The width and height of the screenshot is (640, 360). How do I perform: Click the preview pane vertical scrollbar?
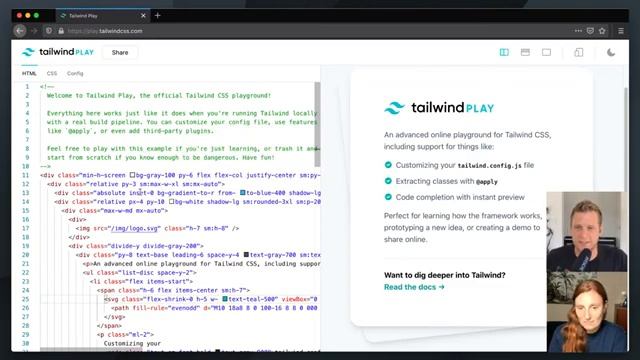(x=626, y=139)
